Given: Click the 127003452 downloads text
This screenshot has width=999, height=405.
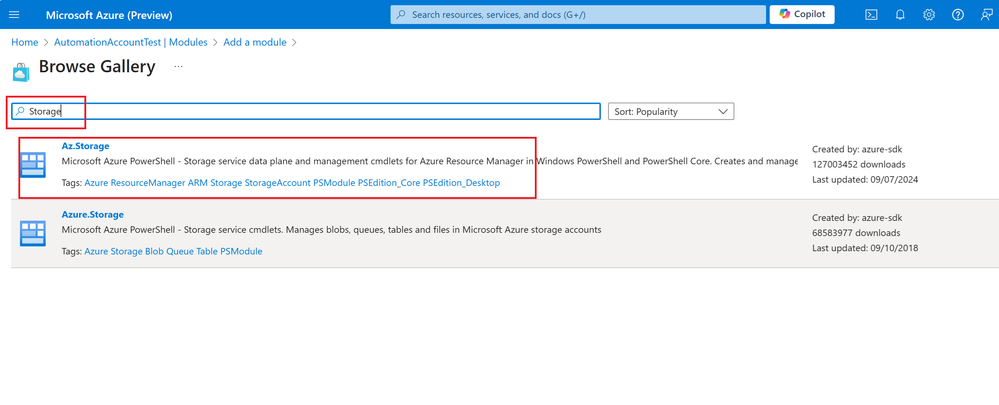Looking at the screenshot, I should click(x=858, y=164).
